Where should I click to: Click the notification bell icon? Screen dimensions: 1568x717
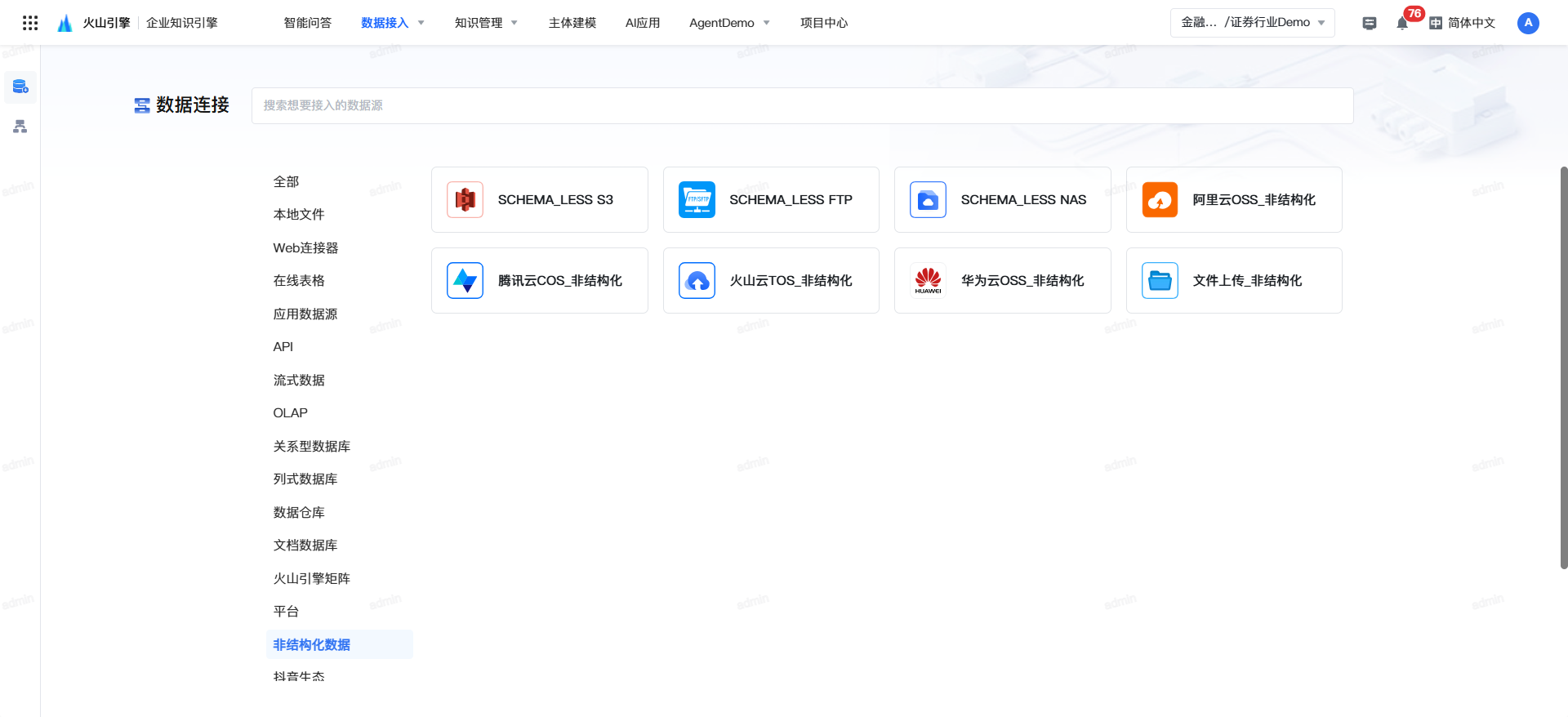[1402, 23]
